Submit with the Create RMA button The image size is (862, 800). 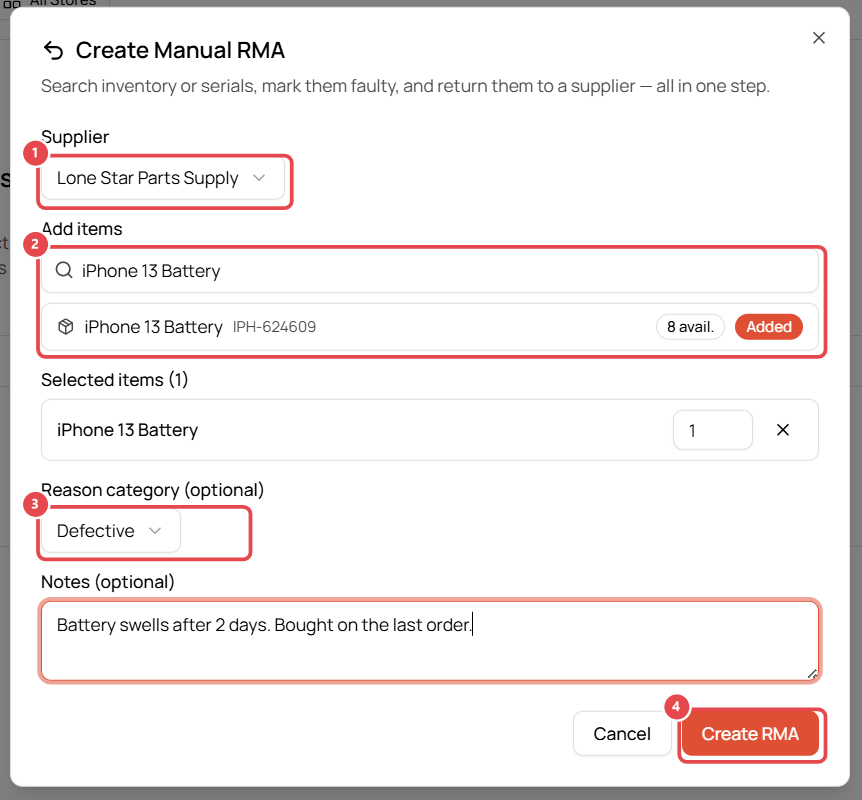(750, 734)
